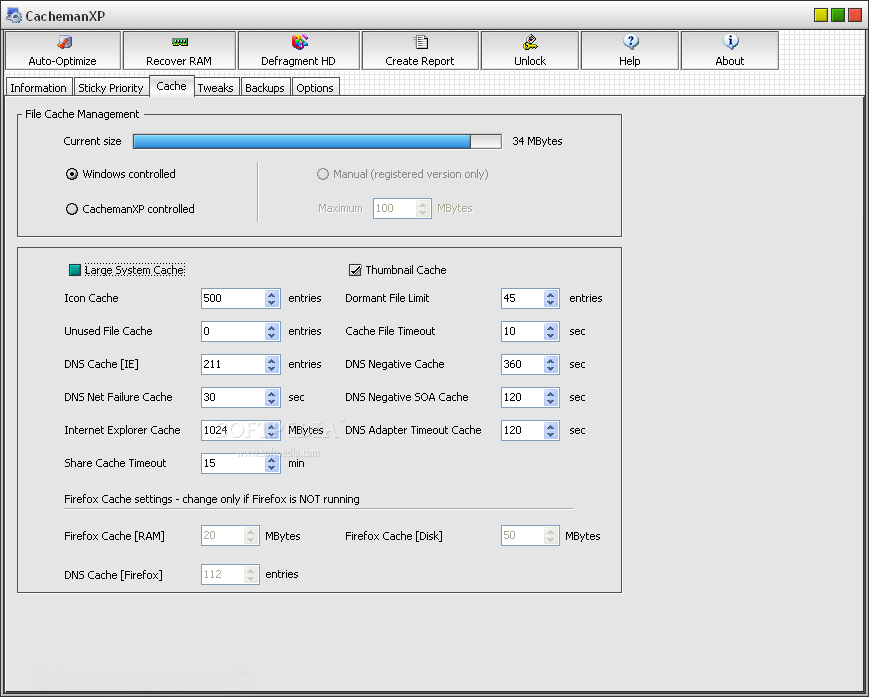Click the Firefox Cache [Disk] spinner arrows
This screenshot has width=869, height=697.
click(x=551, y=536)
